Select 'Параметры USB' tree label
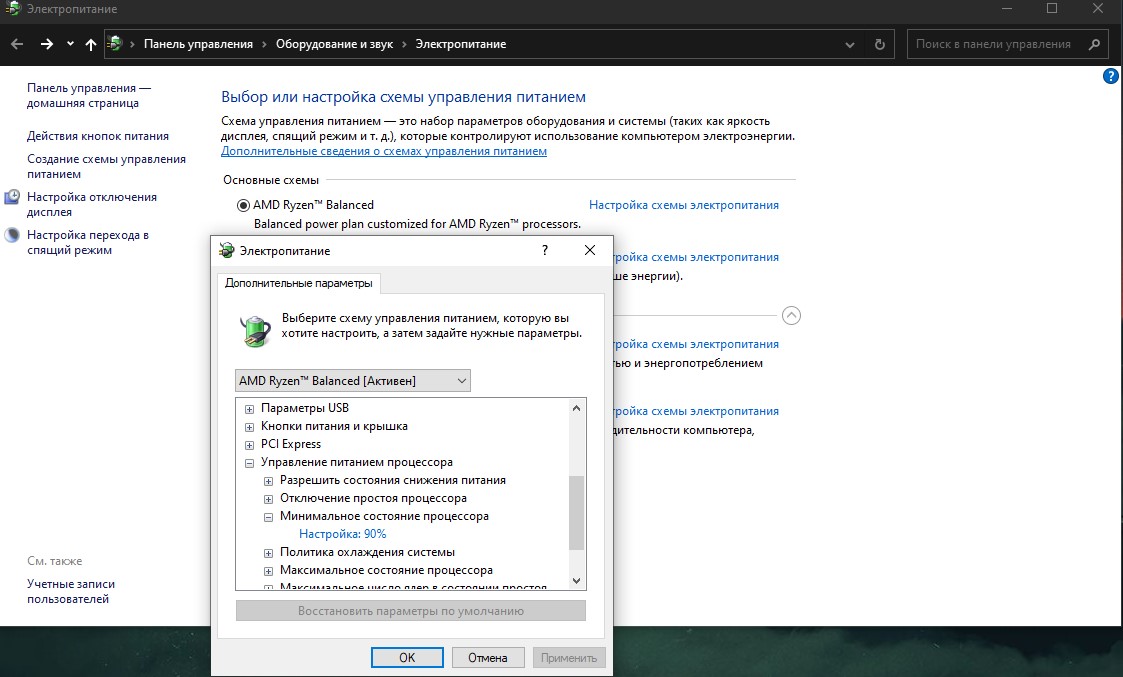This screenshot has height=677, width=1123. [304, 408]
